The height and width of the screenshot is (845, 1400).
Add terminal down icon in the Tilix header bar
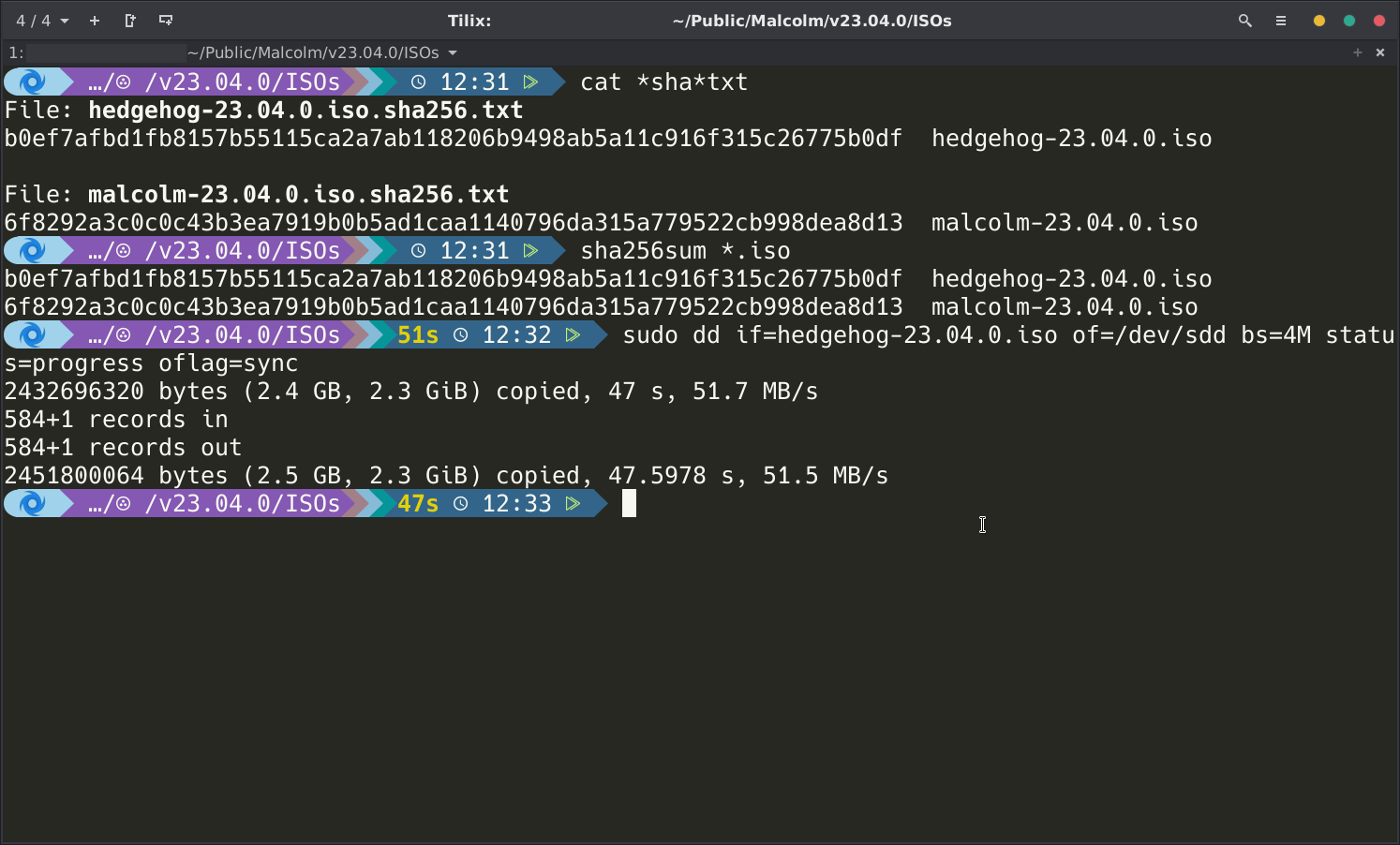166,21
